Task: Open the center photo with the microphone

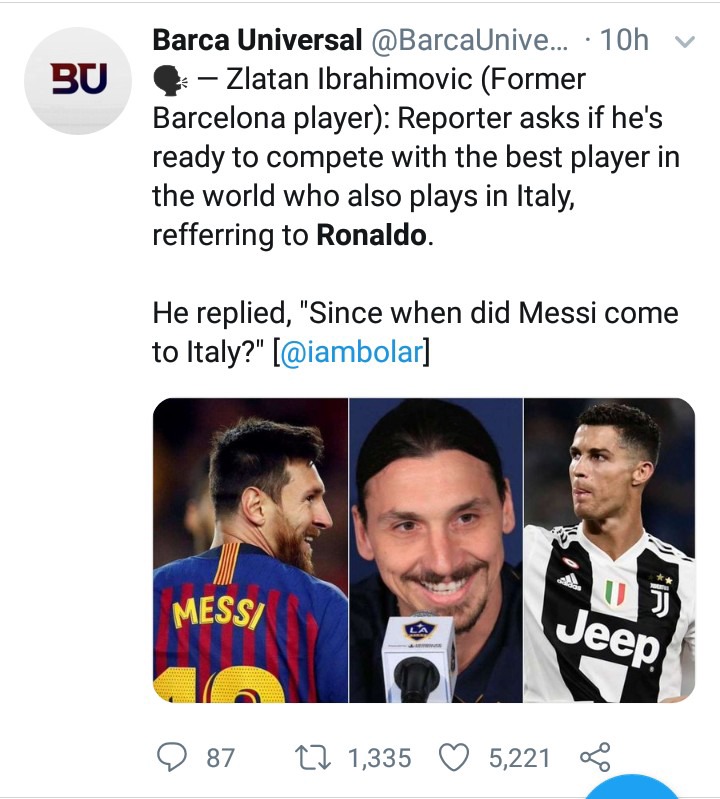Action: pos(436,550)
